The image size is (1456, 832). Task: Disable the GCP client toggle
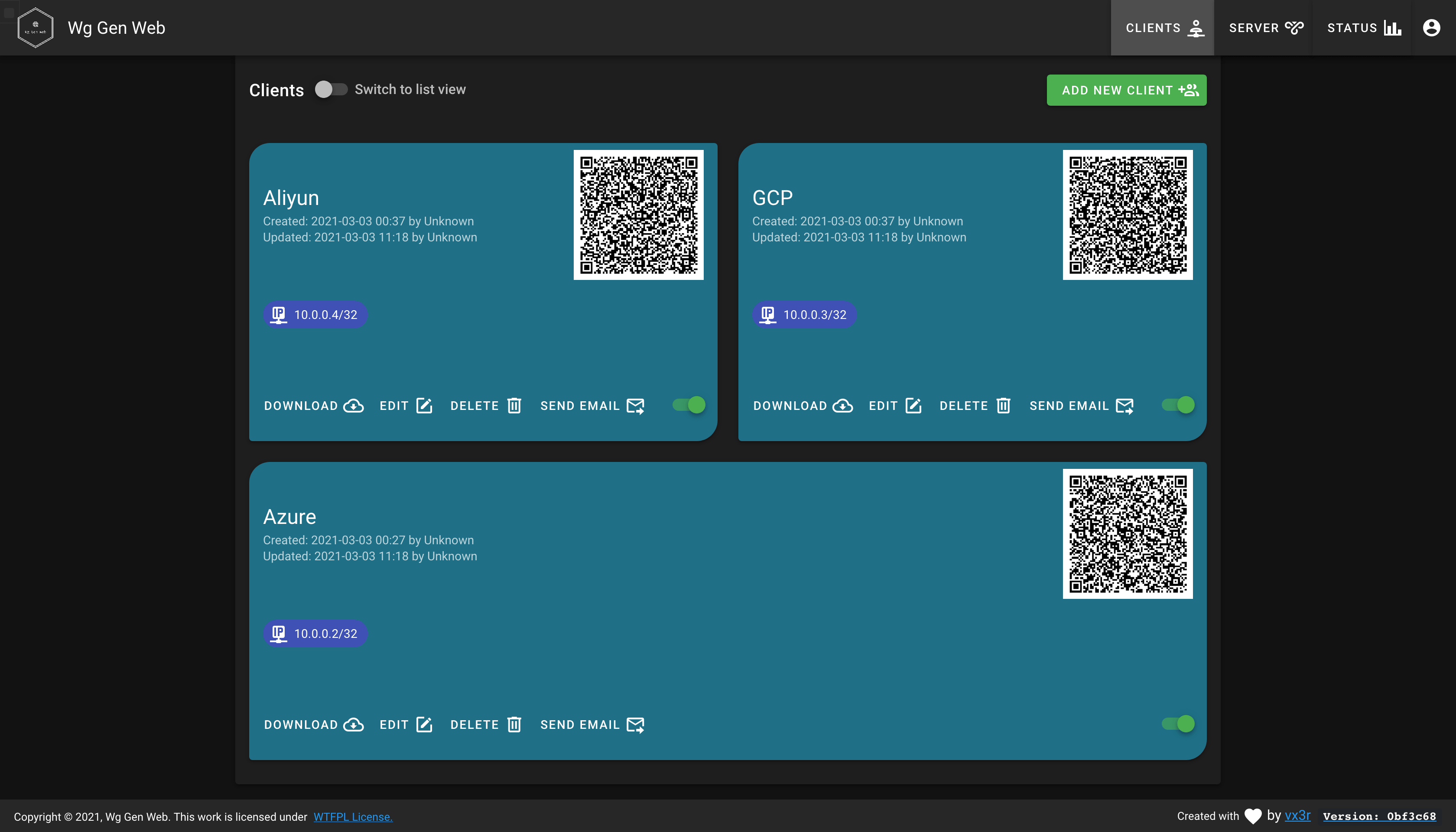pos(1178,405)
